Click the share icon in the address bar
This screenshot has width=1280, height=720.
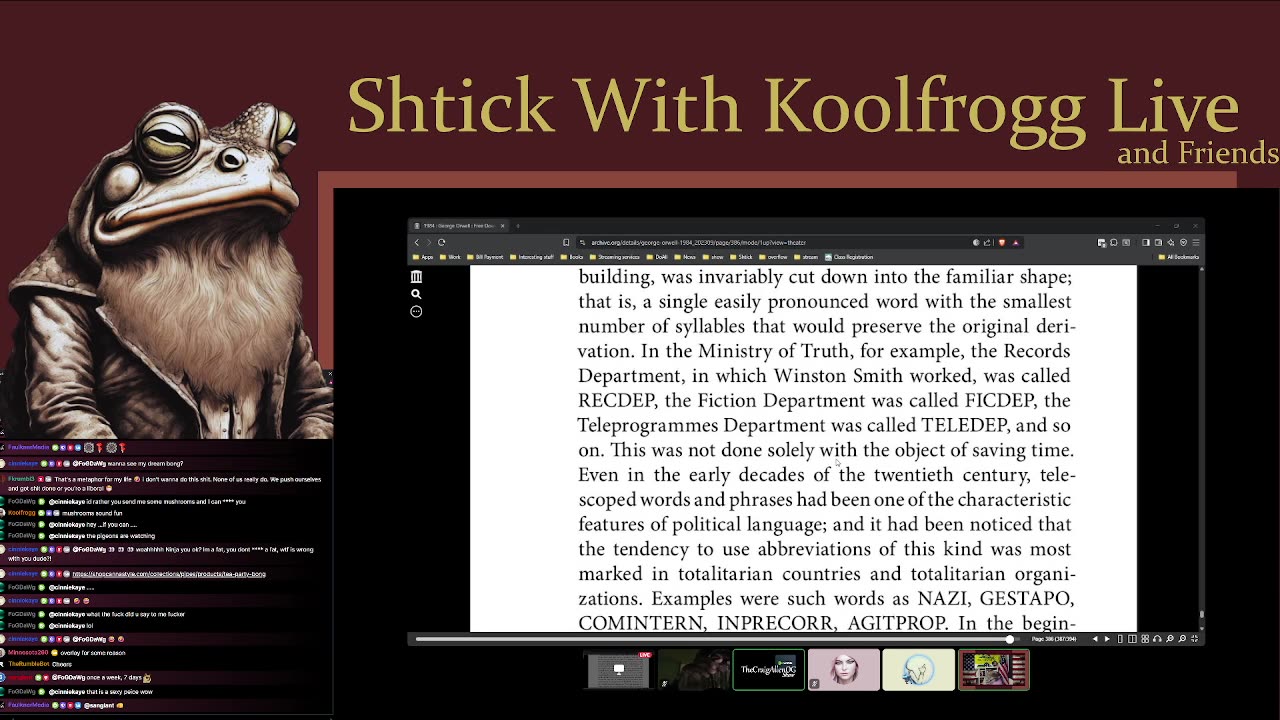[987, 242]
